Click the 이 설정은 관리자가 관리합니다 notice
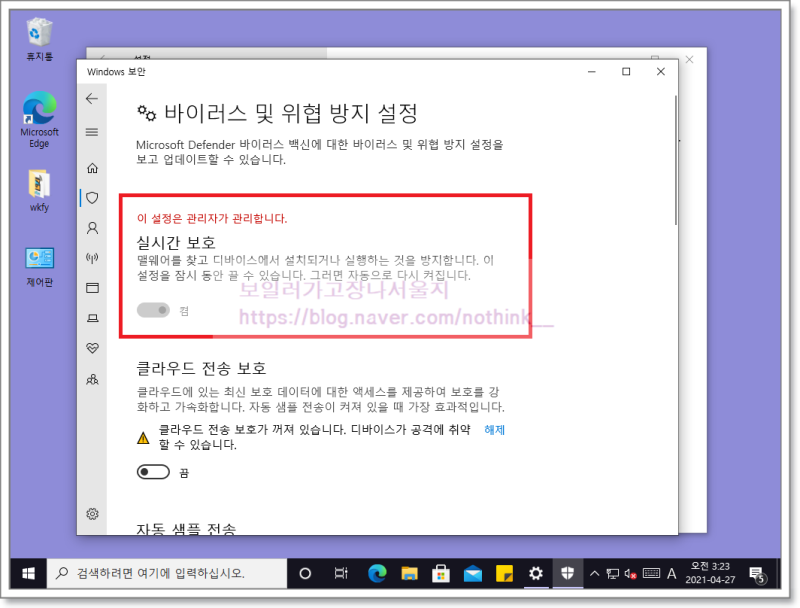This screenshot has width=800, height=608. point(212,218)
